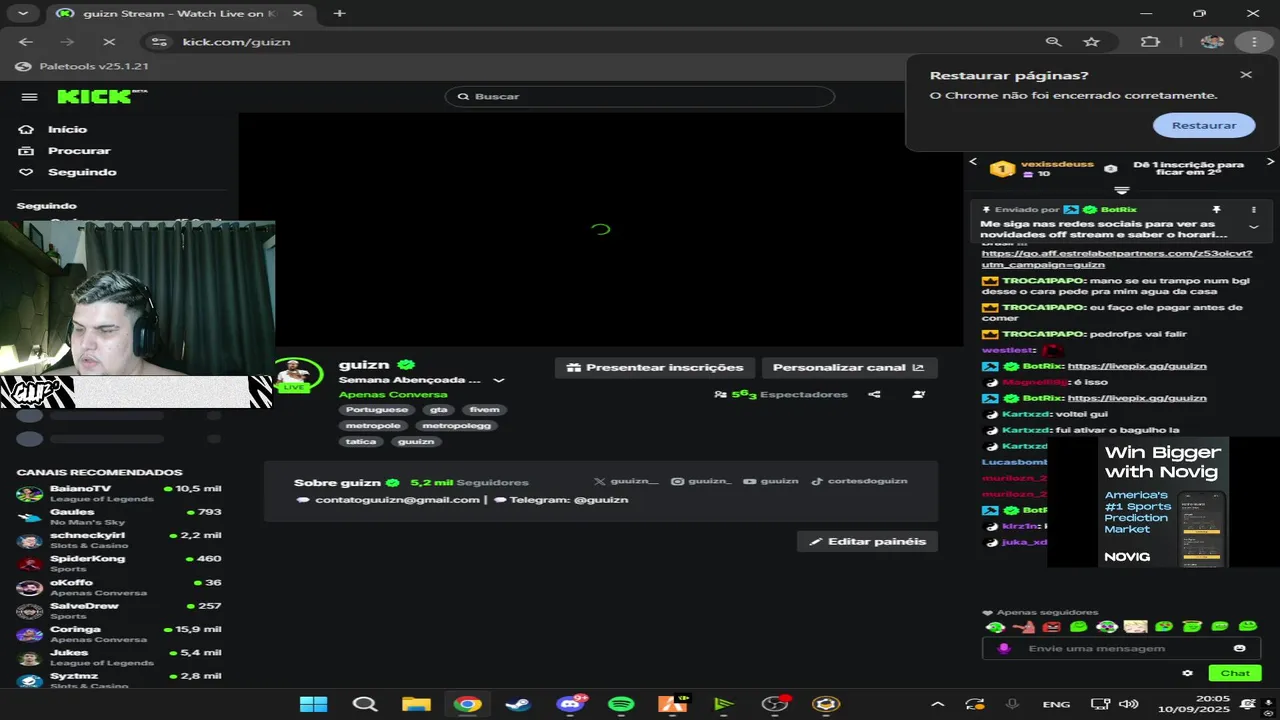This screenshot has height=720, width=1280.
Task: Insert the blonde anime face emote
Action: (1135, 627)
